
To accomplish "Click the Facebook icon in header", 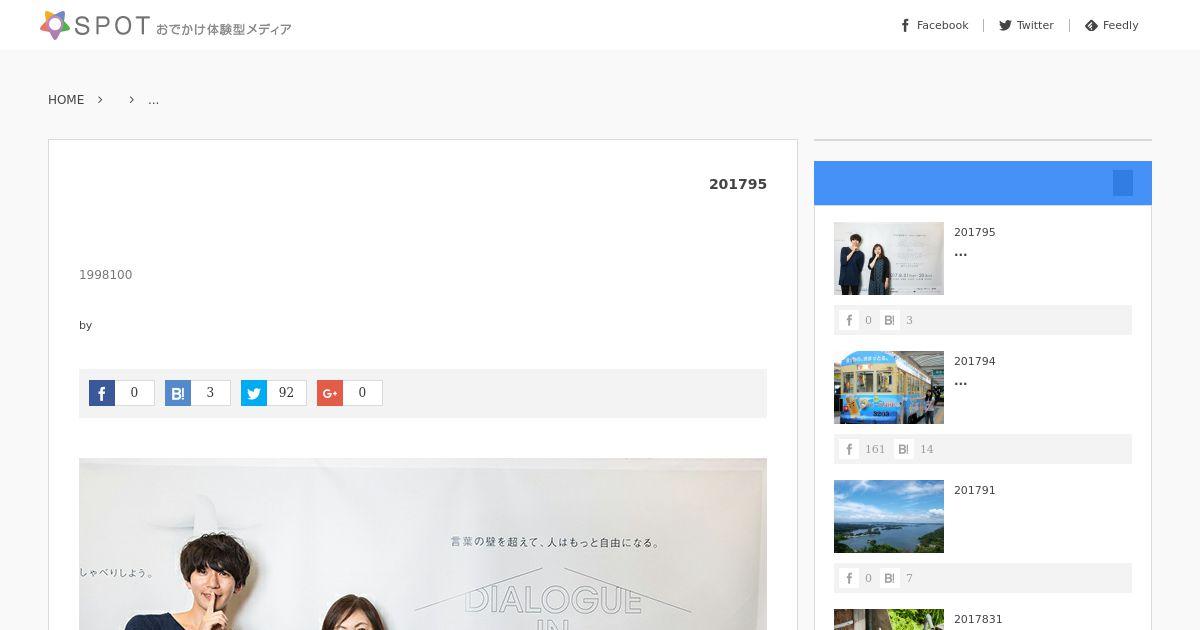I will coord(905,25).
